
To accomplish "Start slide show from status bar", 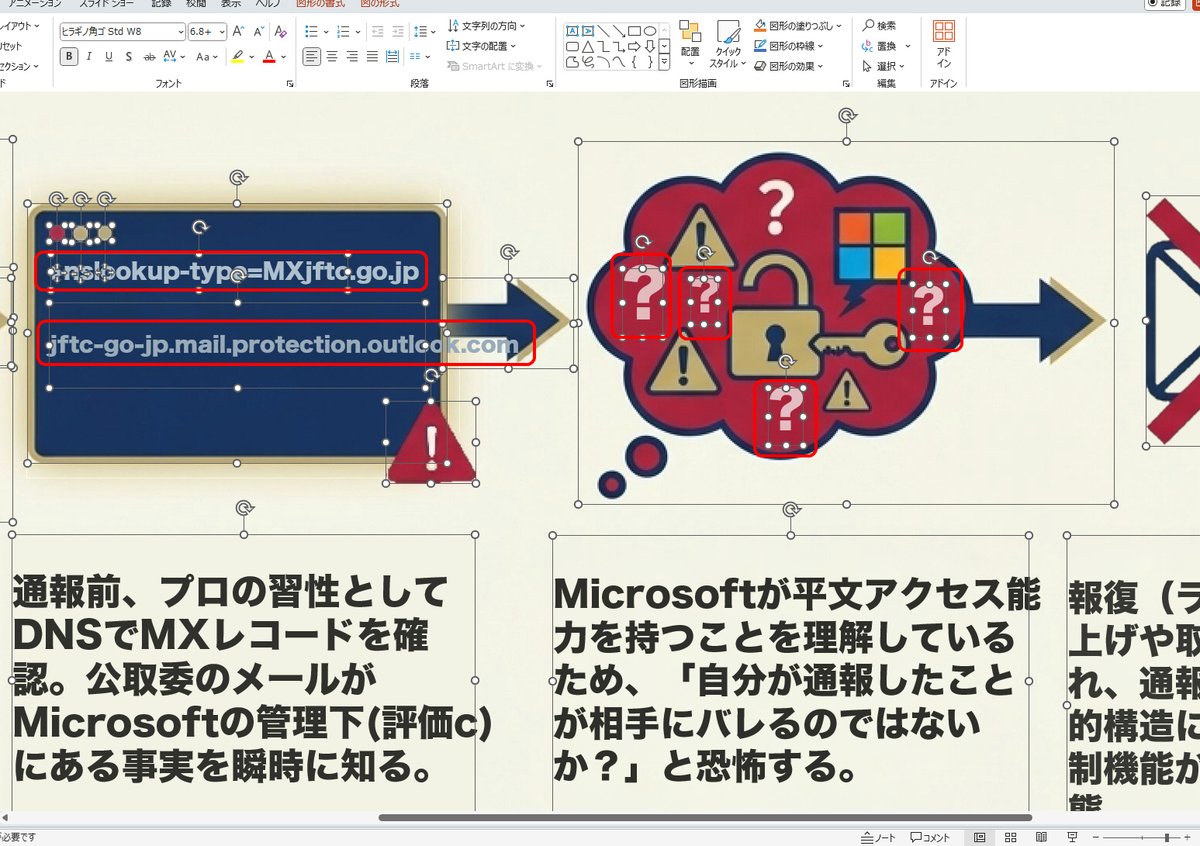I will point(1073,837).
